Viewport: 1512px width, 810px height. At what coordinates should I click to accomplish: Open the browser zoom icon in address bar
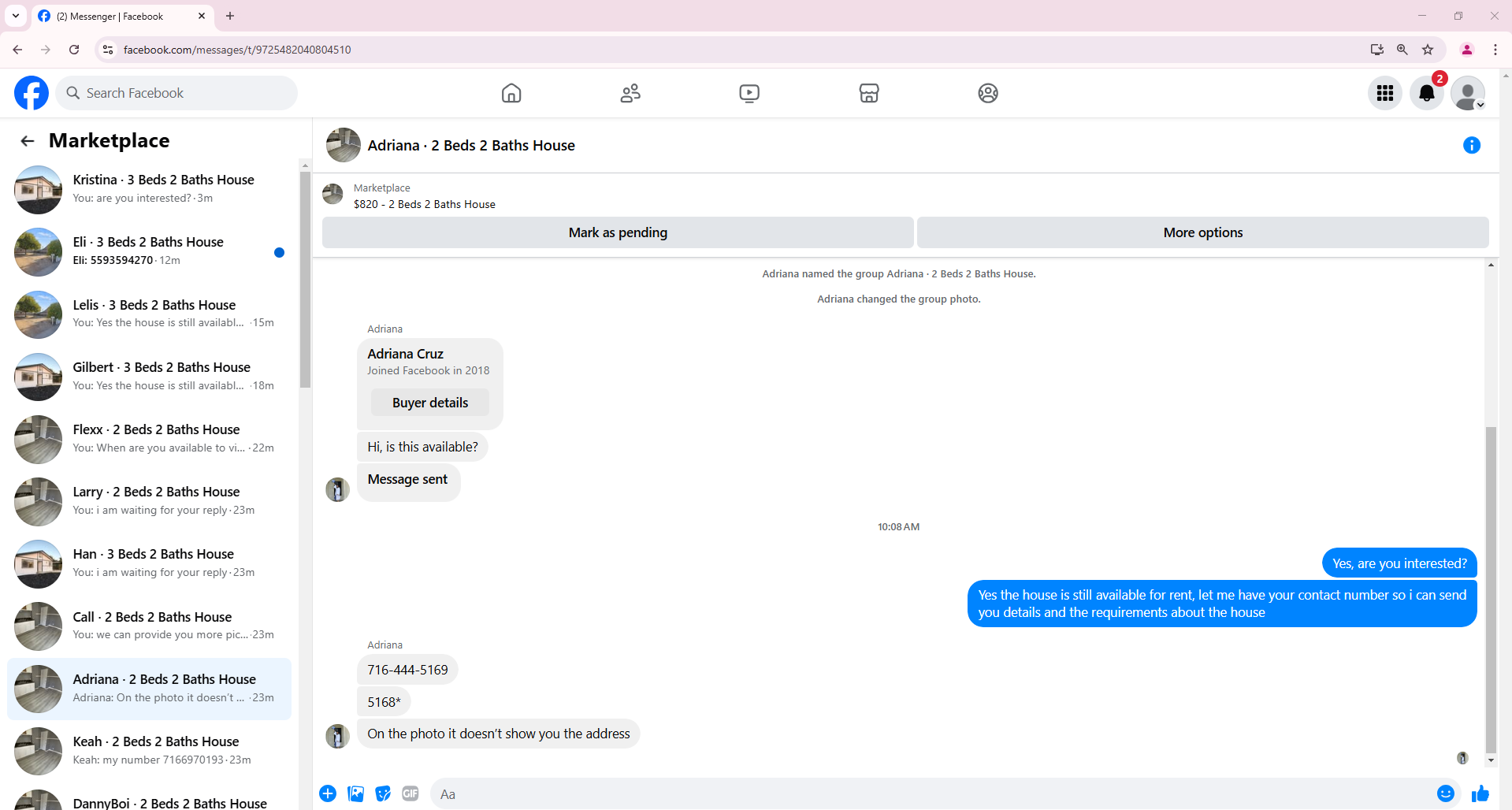[1402, 50]
